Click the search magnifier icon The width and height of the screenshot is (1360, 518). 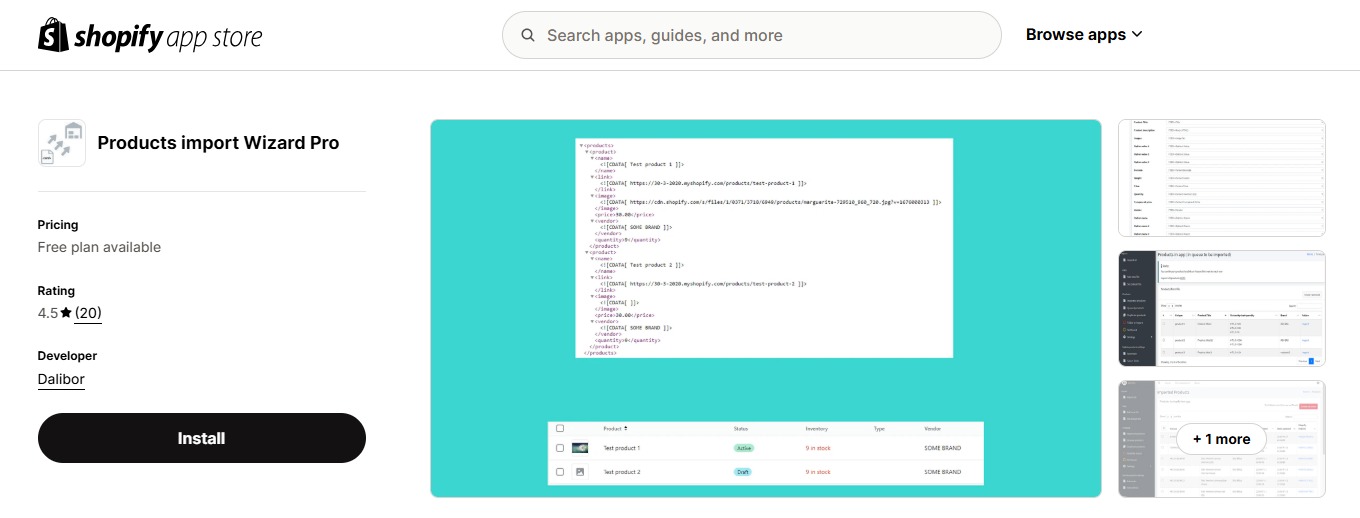click(528, 35)
